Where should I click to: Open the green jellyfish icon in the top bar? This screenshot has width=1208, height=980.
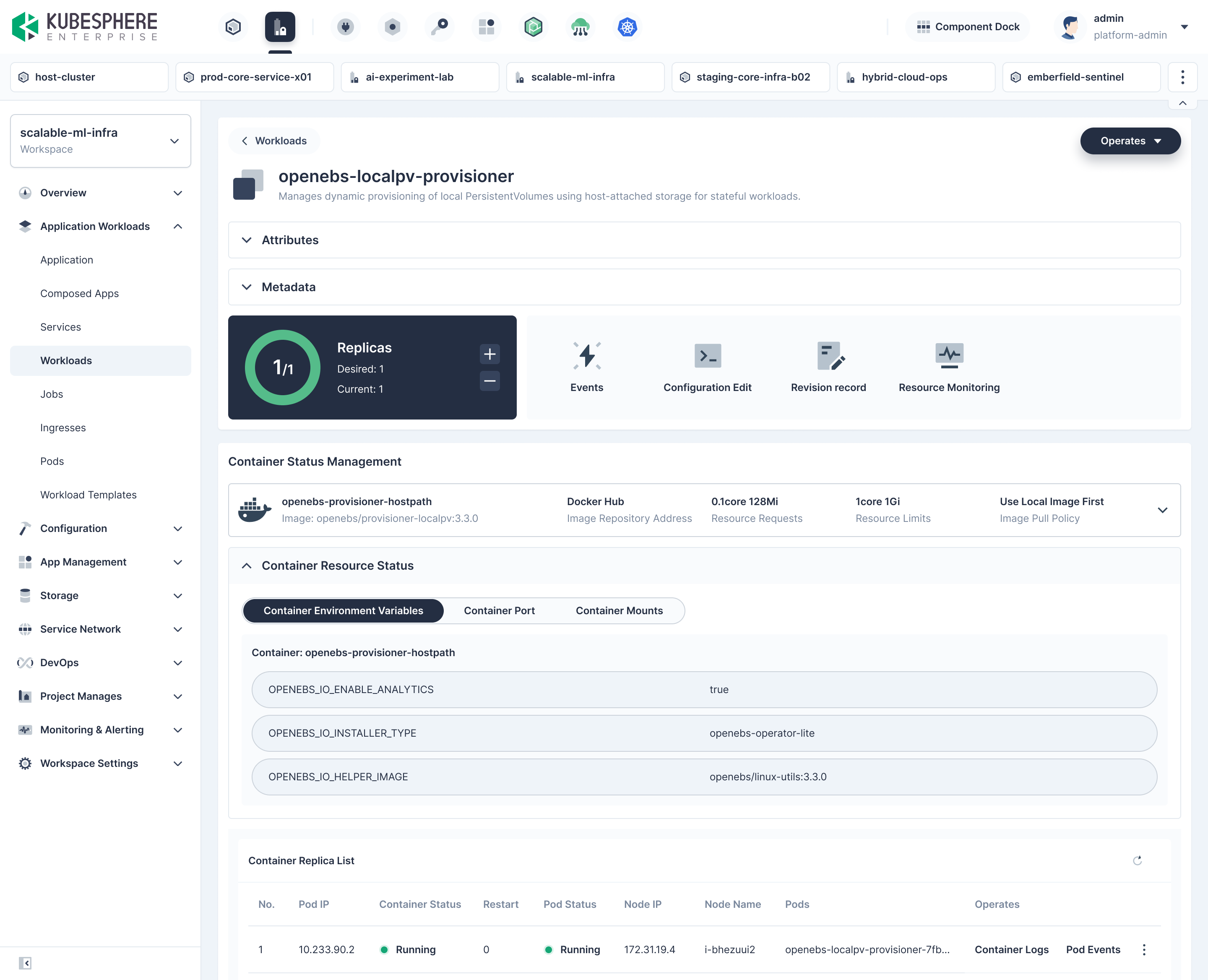point(580,26)
